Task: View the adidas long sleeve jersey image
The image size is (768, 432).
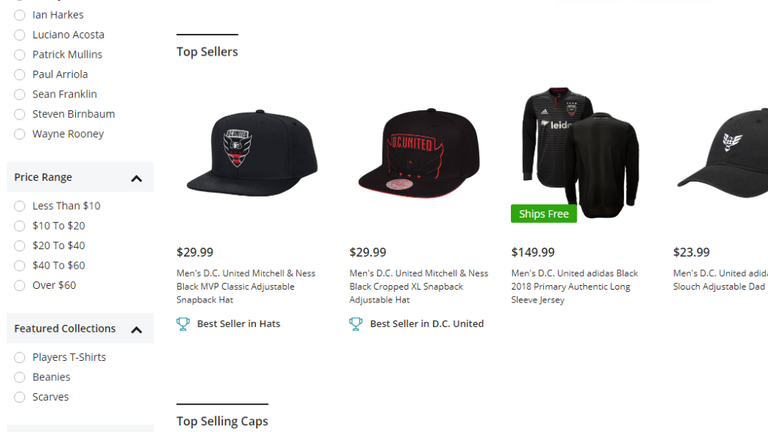Action: [x=580, y=150]
